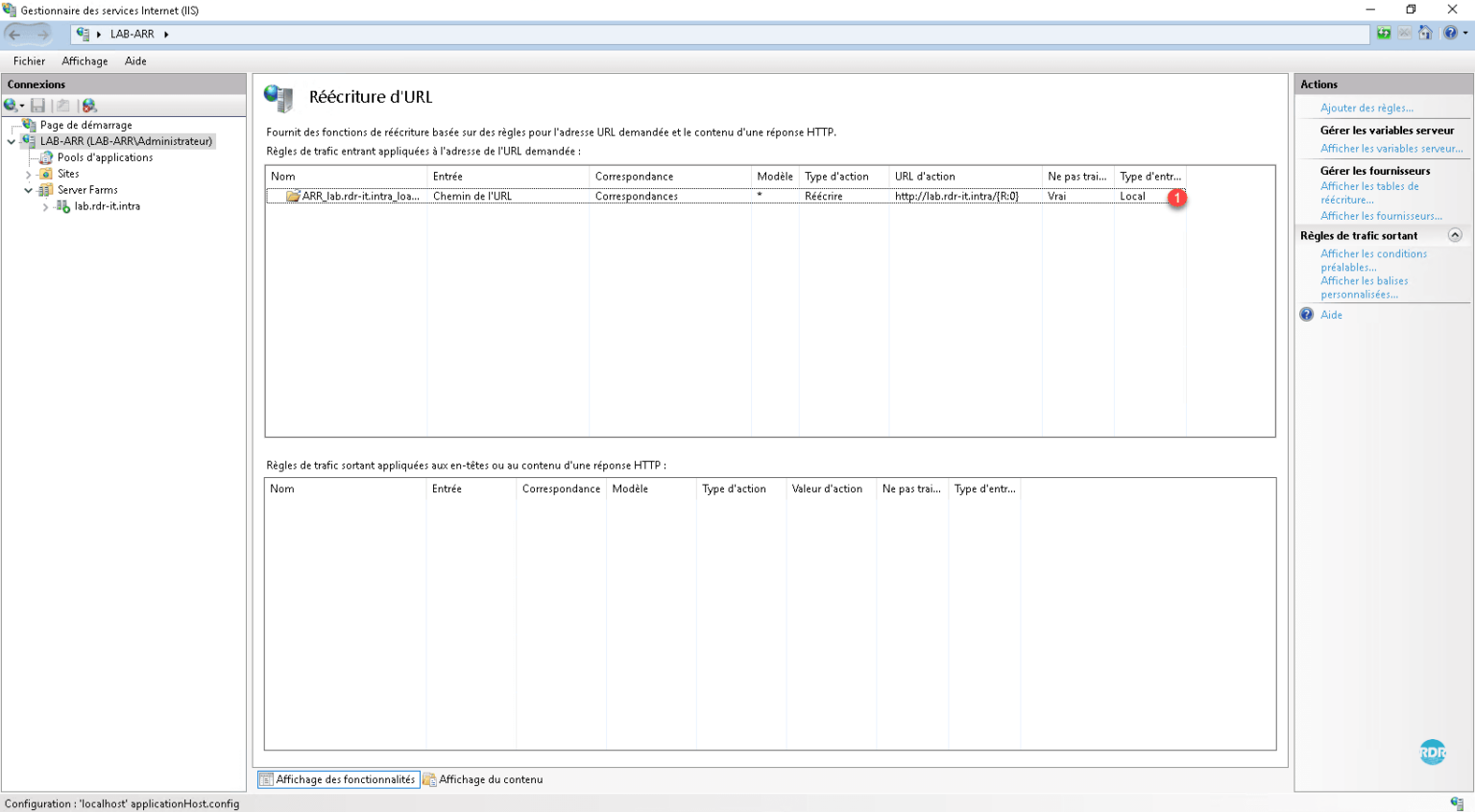
Task: Open Afficher les variables serveur link
Action: tap(1391, 149)
